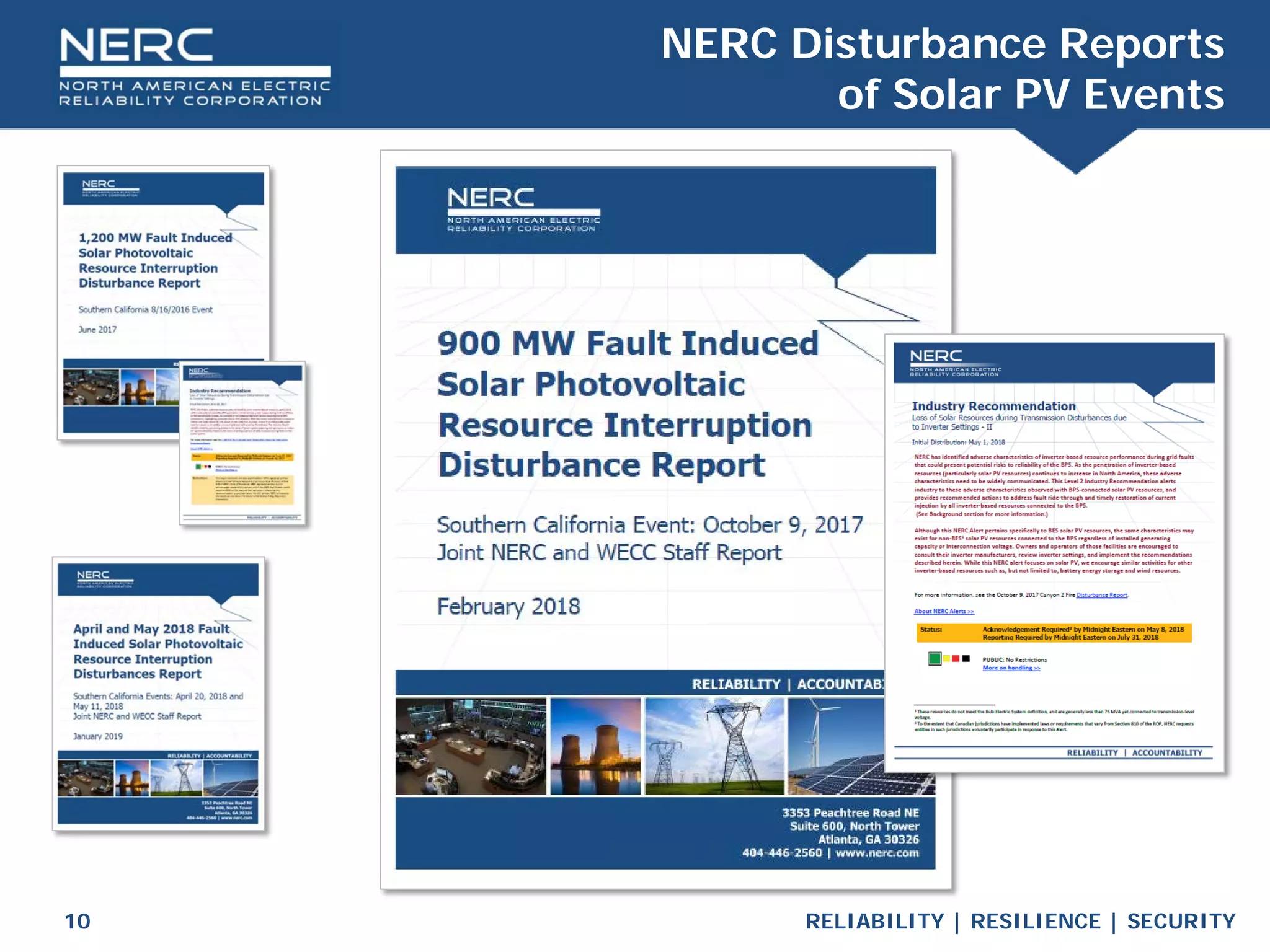1270x952 pixels.
Task: Click 'PUBLIC: No Restrictions' label
Action: [1015, 659]
